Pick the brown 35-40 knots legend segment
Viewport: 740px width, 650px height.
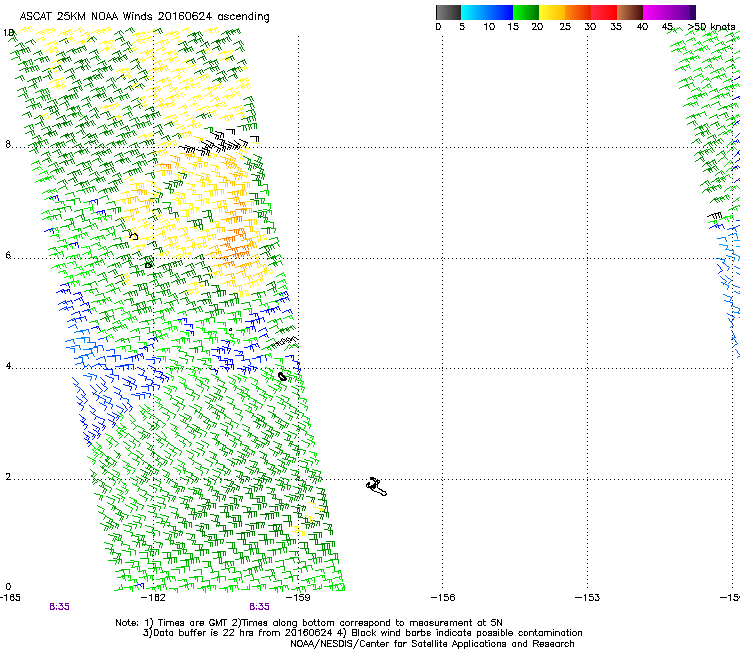tap(630, 12)
